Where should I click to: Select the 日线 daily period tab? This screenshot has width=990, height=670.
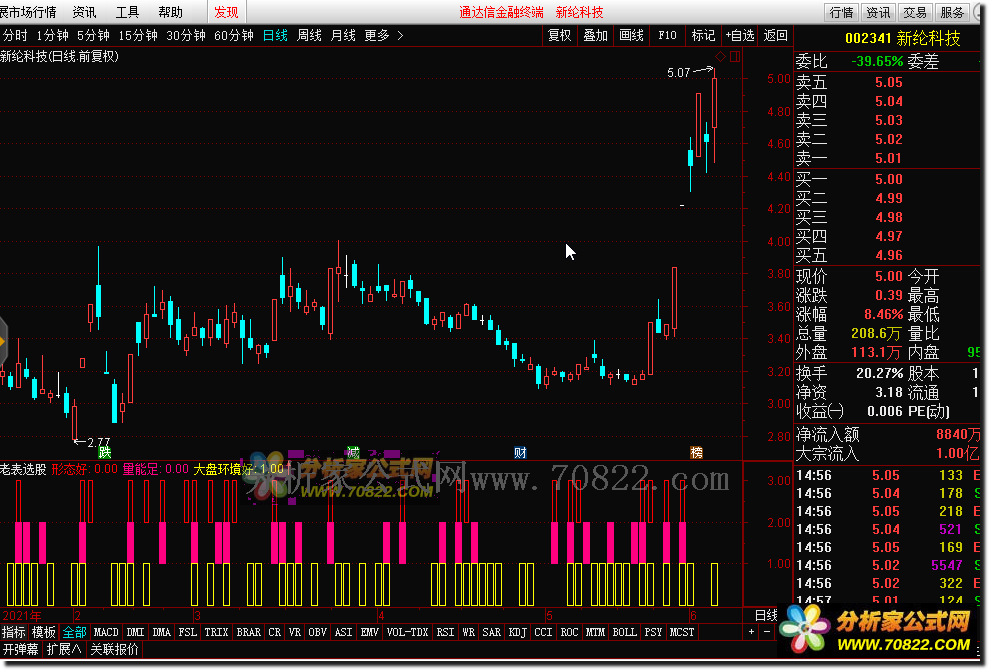click(275, 35)
